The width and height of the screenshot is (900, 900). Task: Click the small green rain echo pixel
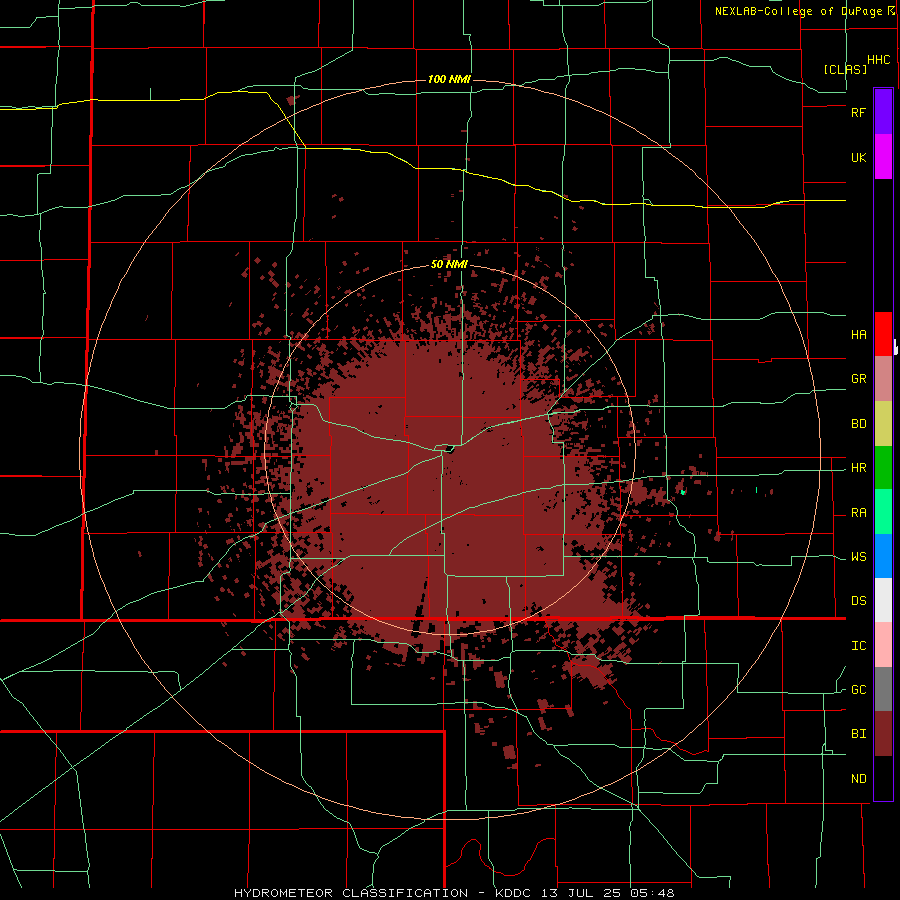[x=682, y=492]
